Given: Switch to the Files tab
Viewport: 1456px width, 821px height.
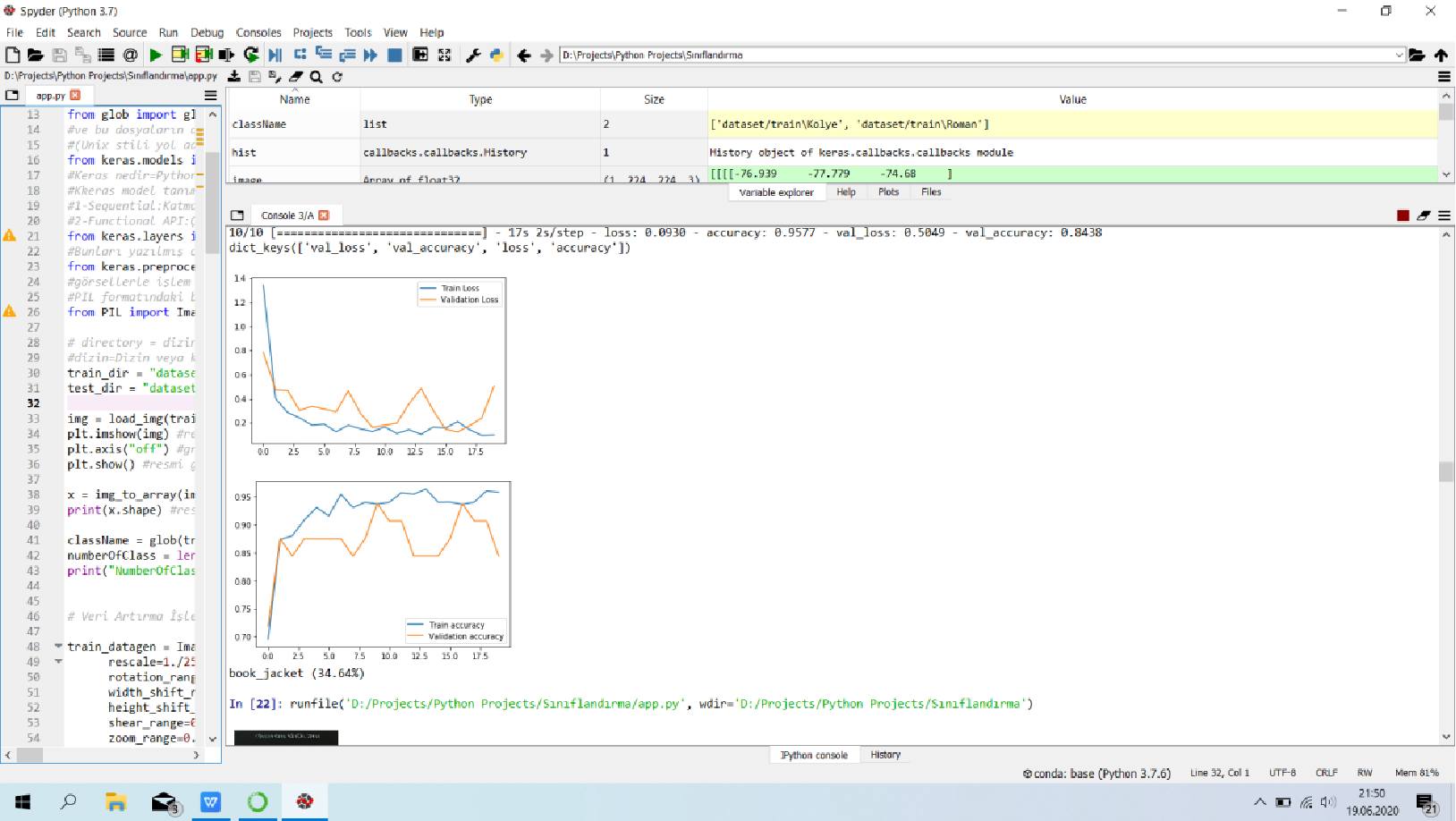Looking at the screenshot, I should 931,192.
